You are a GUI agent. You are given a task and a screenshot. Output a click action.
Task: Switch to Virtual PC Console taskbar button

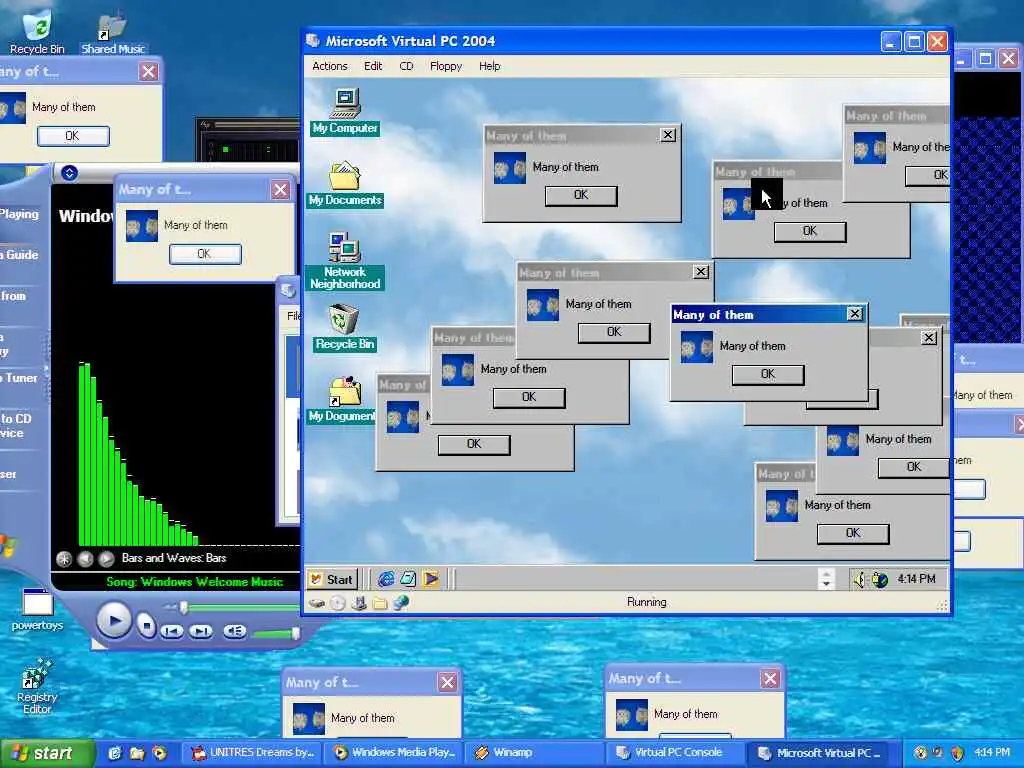point(674,753)
